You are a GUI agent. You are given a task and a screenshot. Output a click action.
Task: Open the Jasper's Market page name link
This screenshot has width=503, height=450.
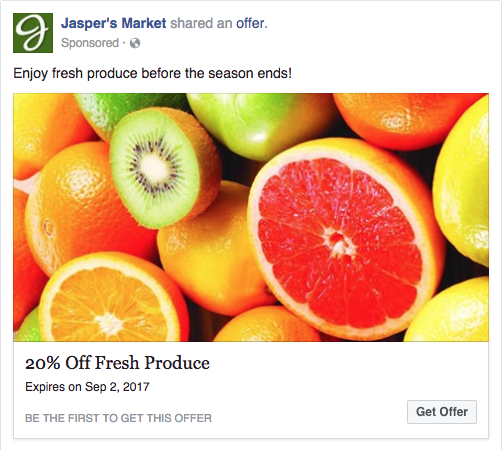tap(113, 23)
